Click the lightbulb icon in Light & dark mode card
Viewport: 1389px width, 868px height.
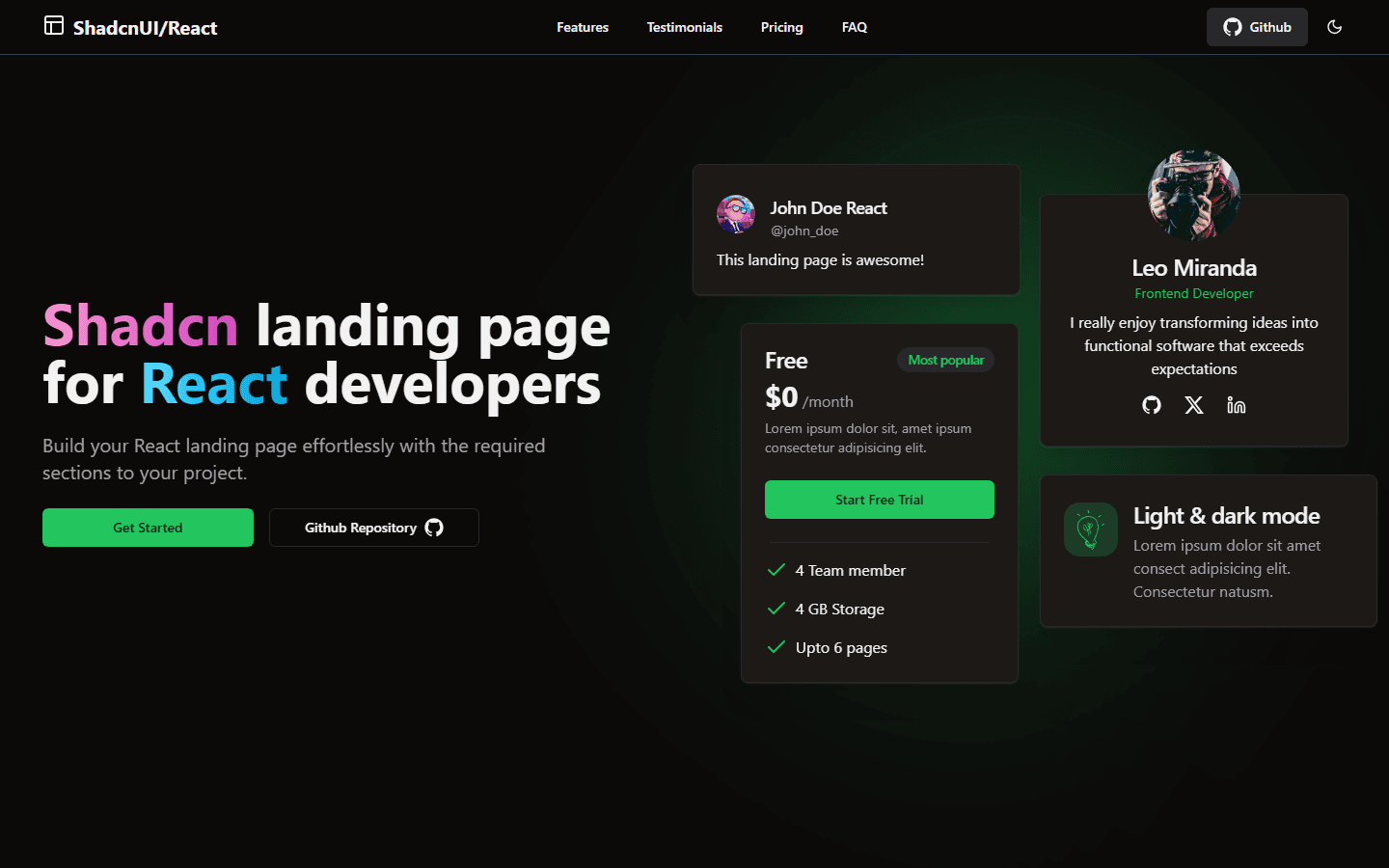1090,529
